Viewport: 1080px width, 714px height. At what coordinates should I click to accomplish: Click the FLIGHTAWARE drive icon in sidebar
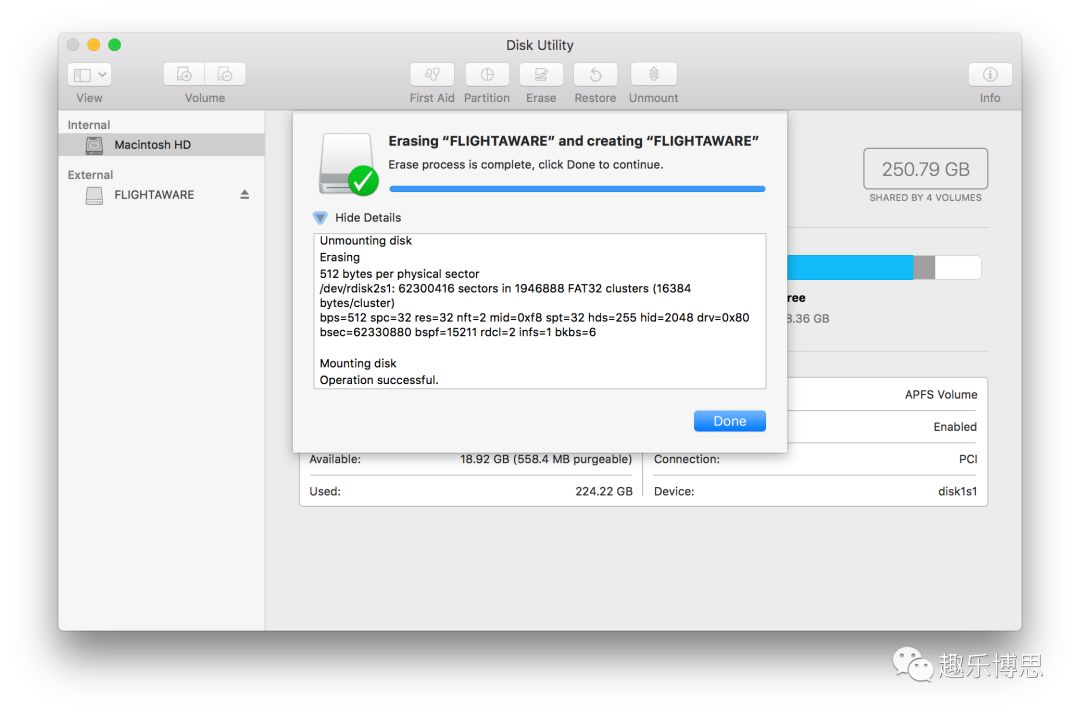point(94,196)
